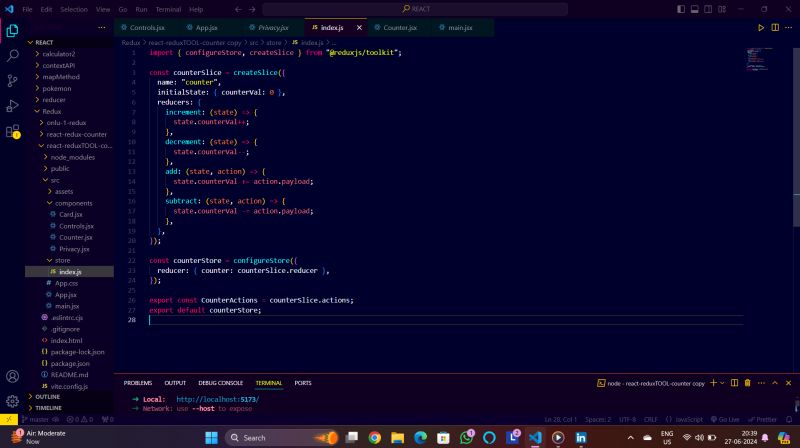Open terminal panel more actions ellipsis
This screenshot has width=800, height=448.
pyautogui.click(x=761, y=383)
